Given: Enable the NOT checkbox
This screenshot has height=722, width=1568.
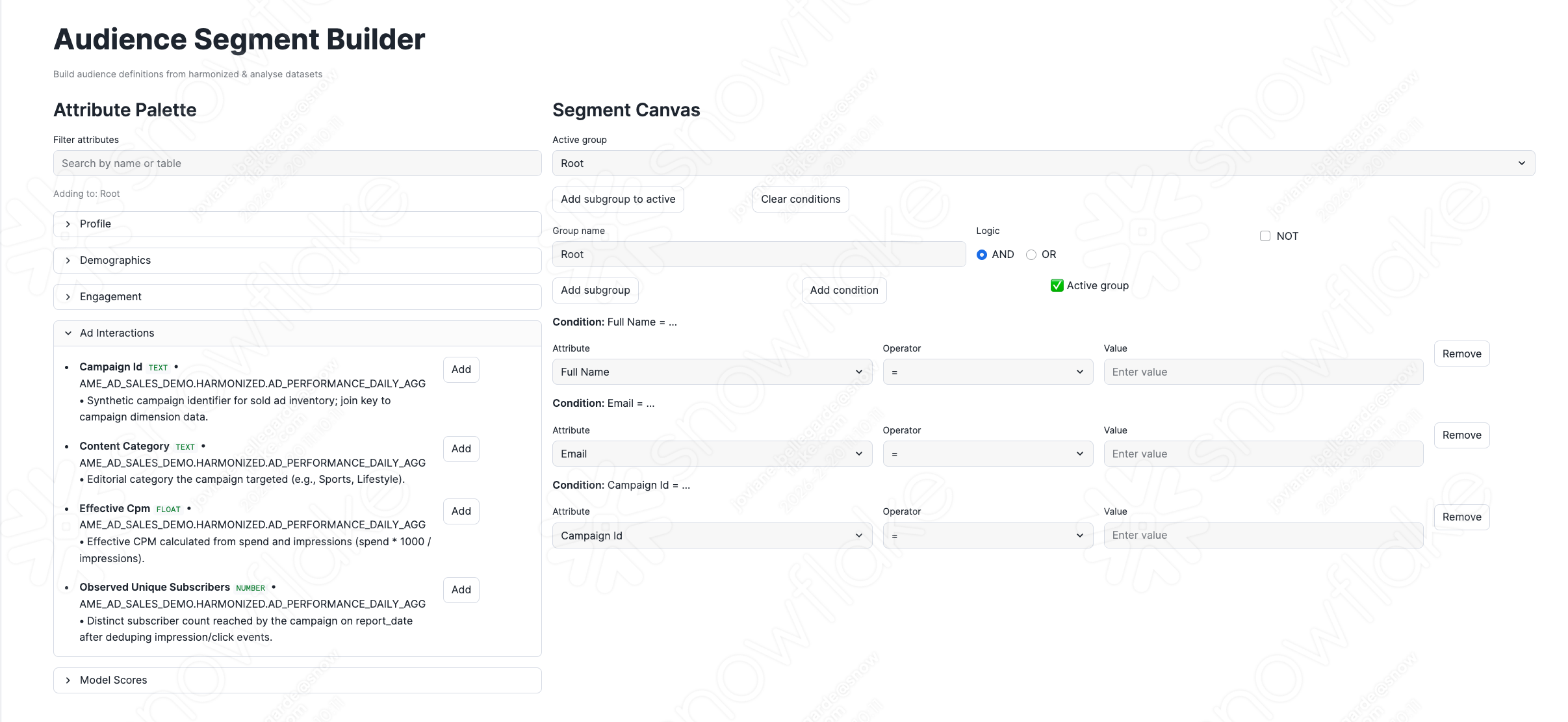Looking at the screenshot, I should pyautogui.click(x=1265, y=236).
